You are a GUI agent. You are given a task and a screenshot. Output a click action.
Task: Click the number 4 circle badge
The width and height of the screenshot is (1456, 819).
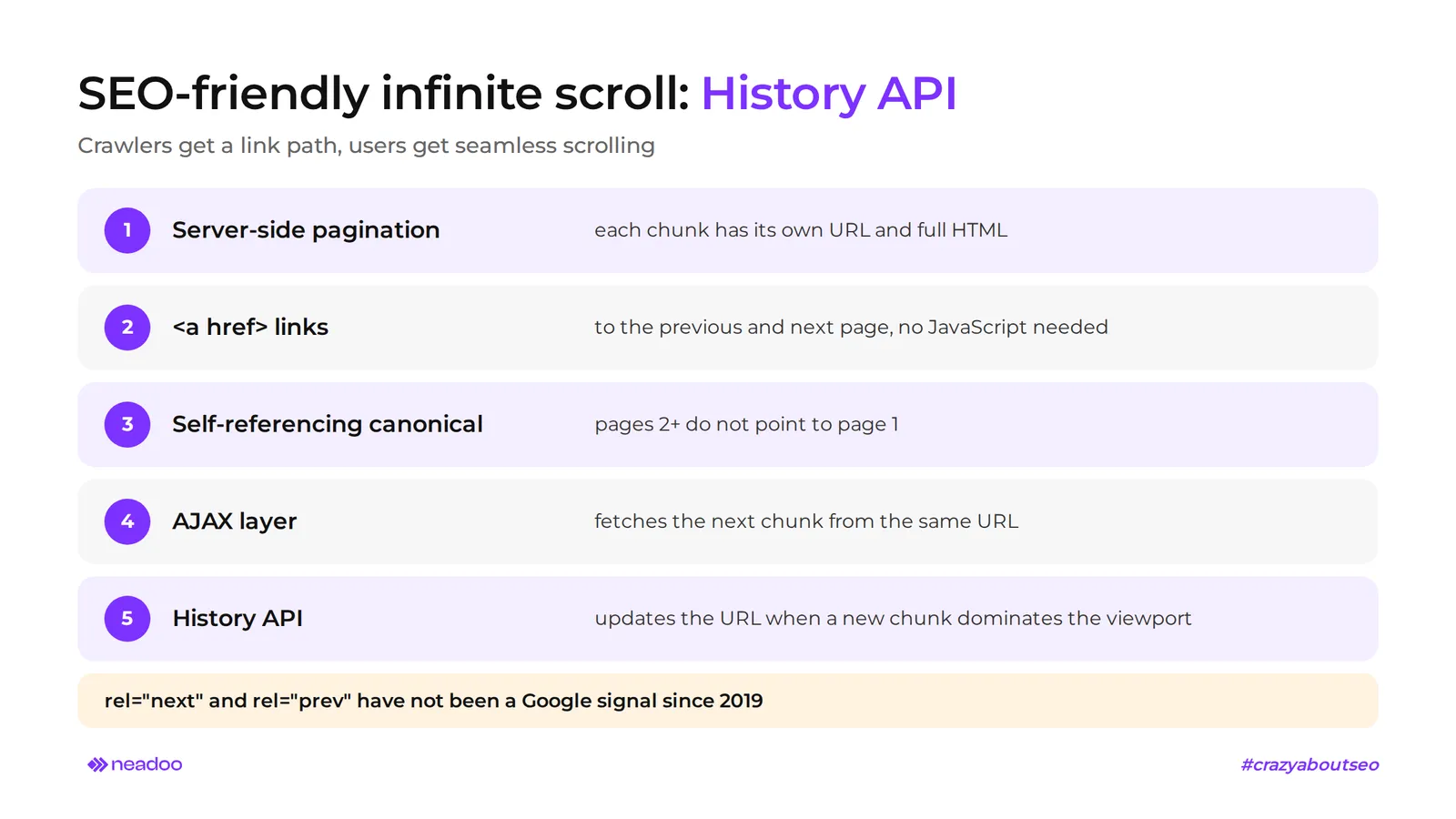point(127,521)
